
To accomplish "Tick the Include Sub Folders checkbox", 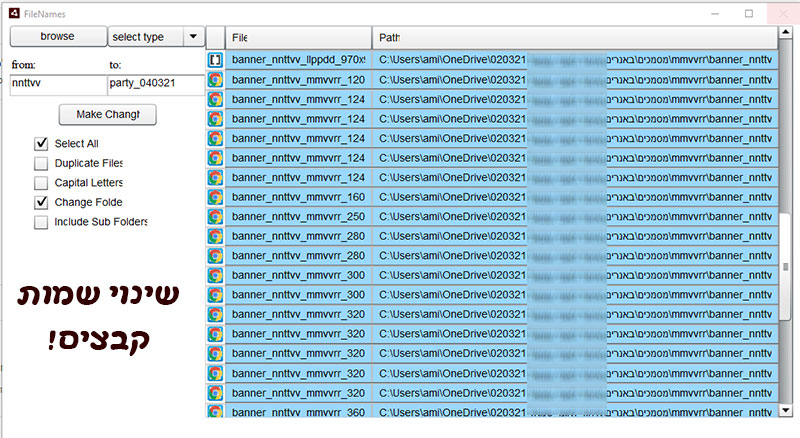I will point(41,222).
